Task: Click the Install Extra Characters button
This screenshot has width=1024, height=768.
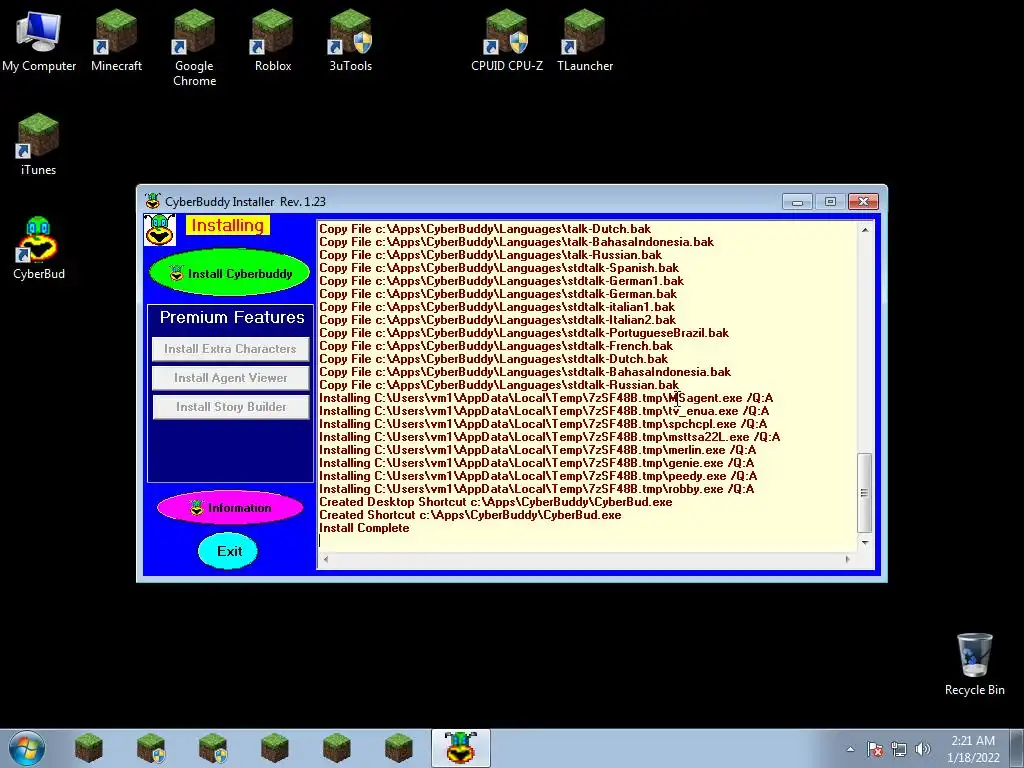Action: (230, 349)
